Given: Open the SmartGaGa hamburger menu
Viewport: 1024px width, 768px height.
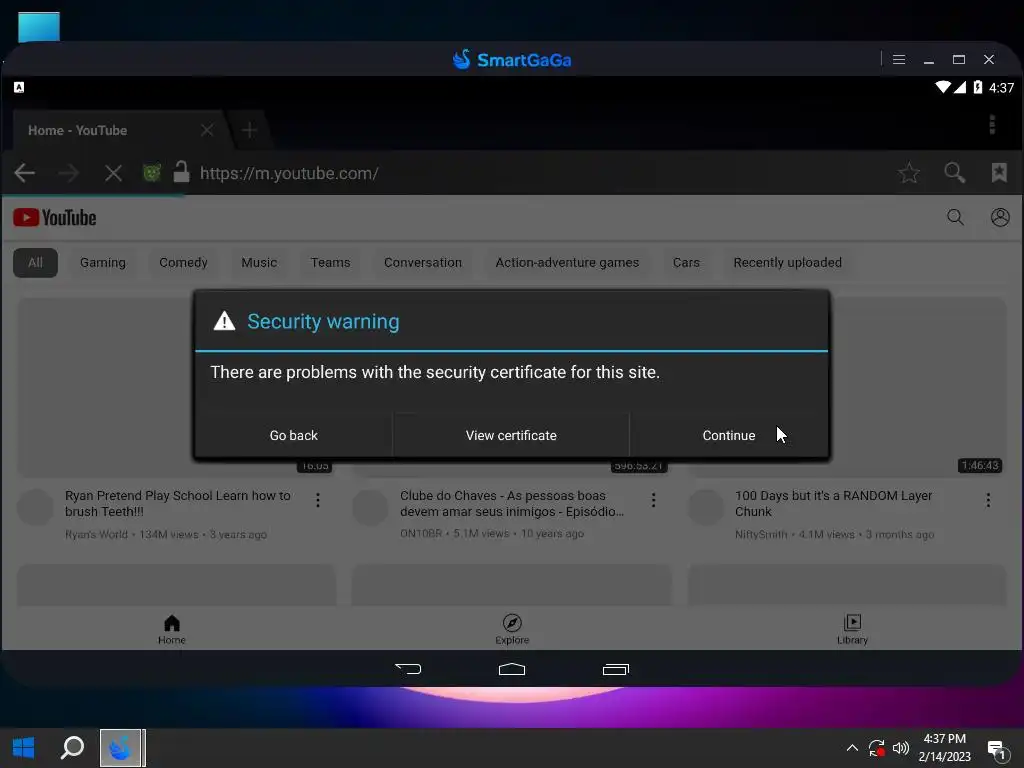Looking at the screenshot, I should (899, 59).
